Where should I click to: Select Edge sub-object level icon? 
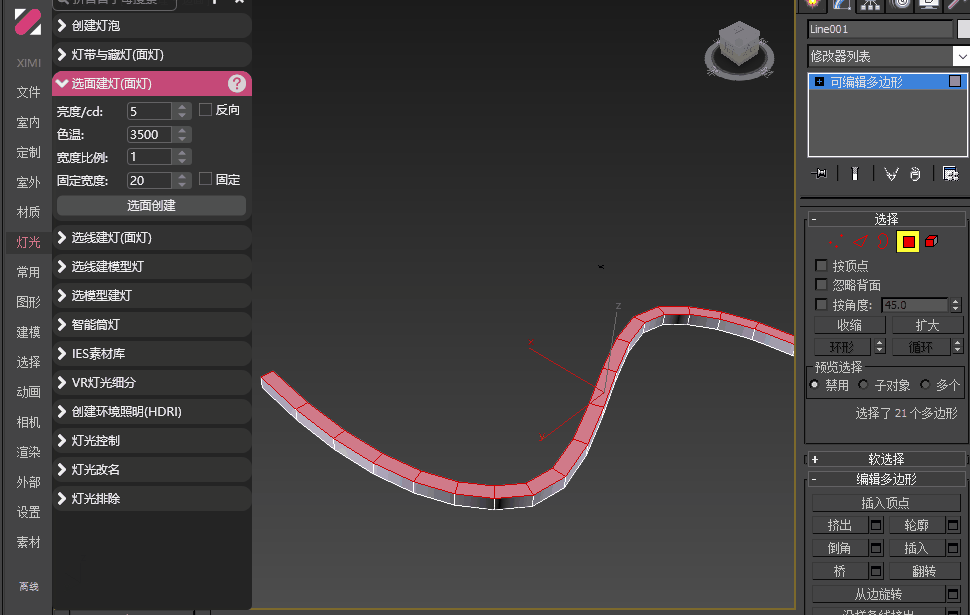(860, 242)
